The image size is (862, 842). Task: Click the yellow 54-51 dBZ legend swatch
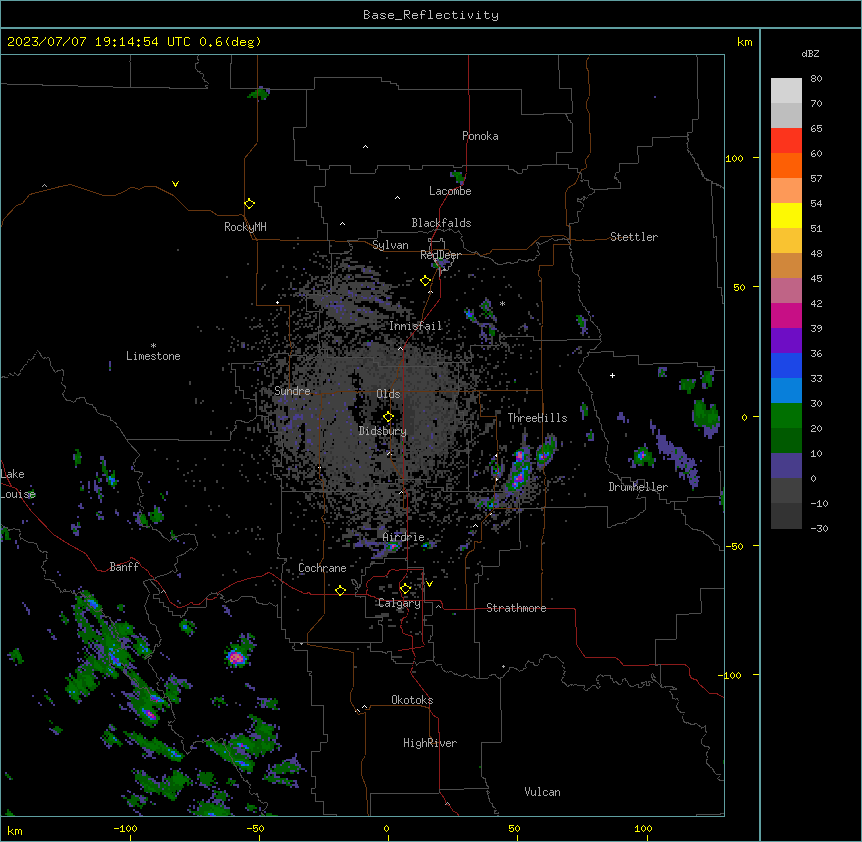point(786,215)
